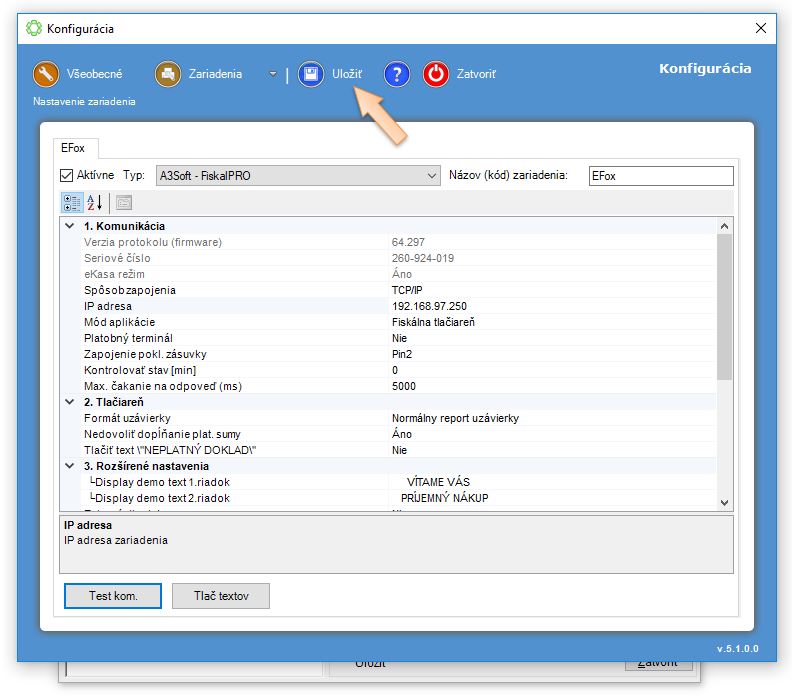
Task: Click the red Zatvoriť power icon
Action: pos(436,74)
